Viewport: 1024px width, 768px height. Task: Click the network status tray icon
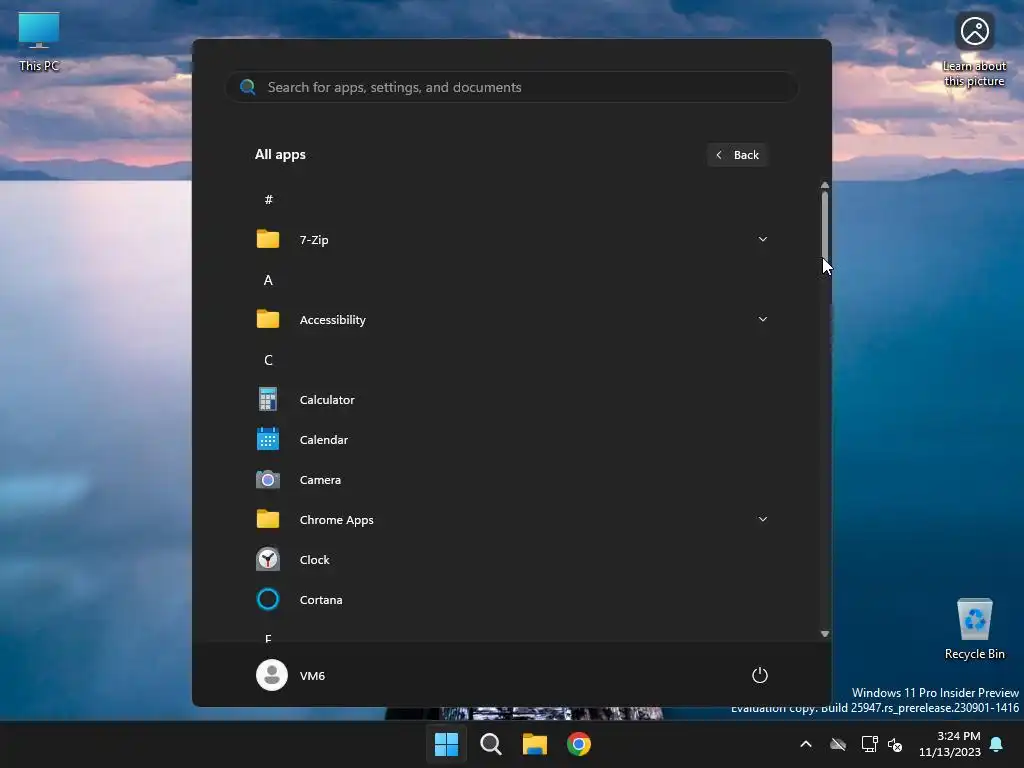click(x=869, y=744)
